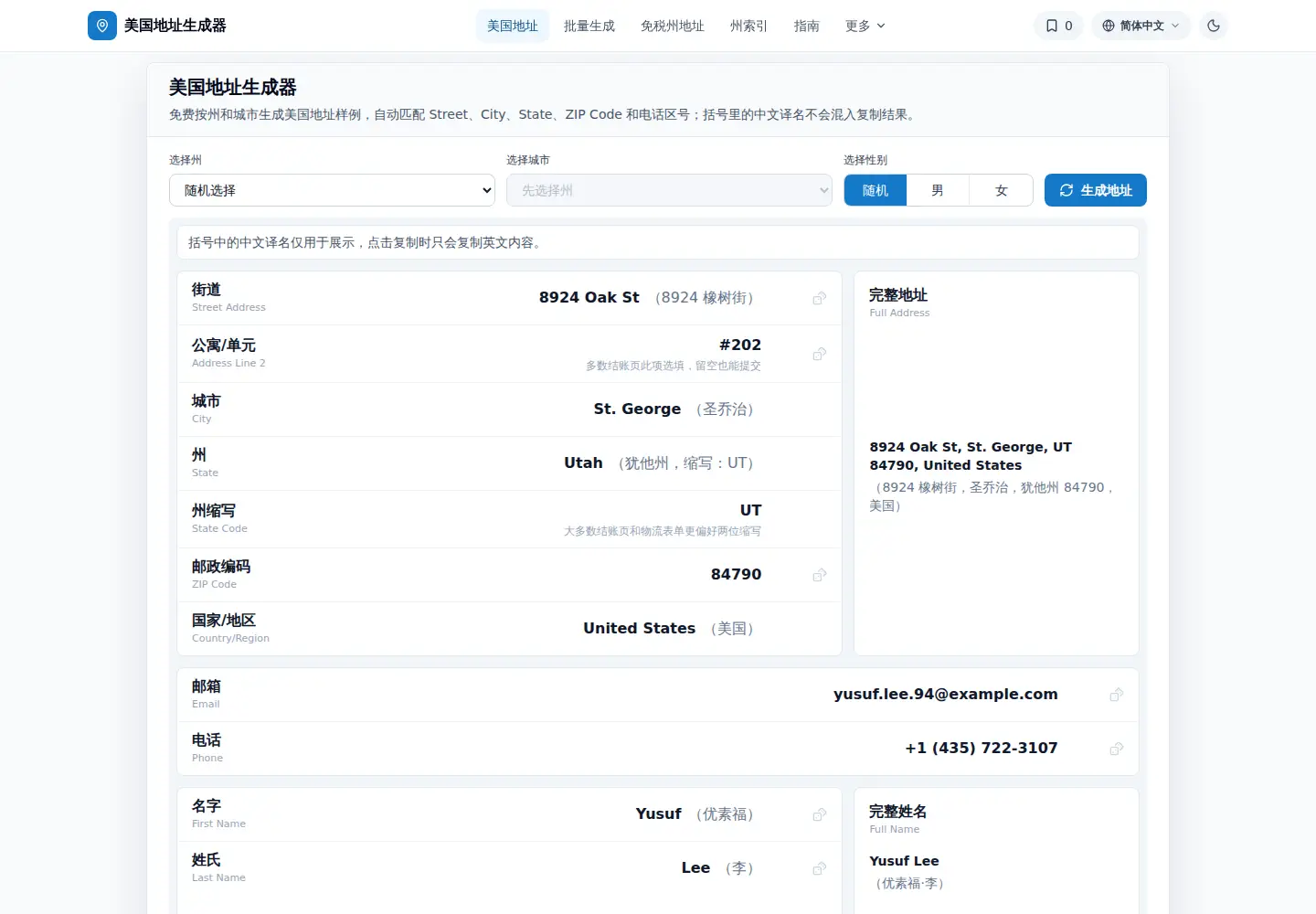
Task: Copy the apartment unit #202
Action: (820, 354)
